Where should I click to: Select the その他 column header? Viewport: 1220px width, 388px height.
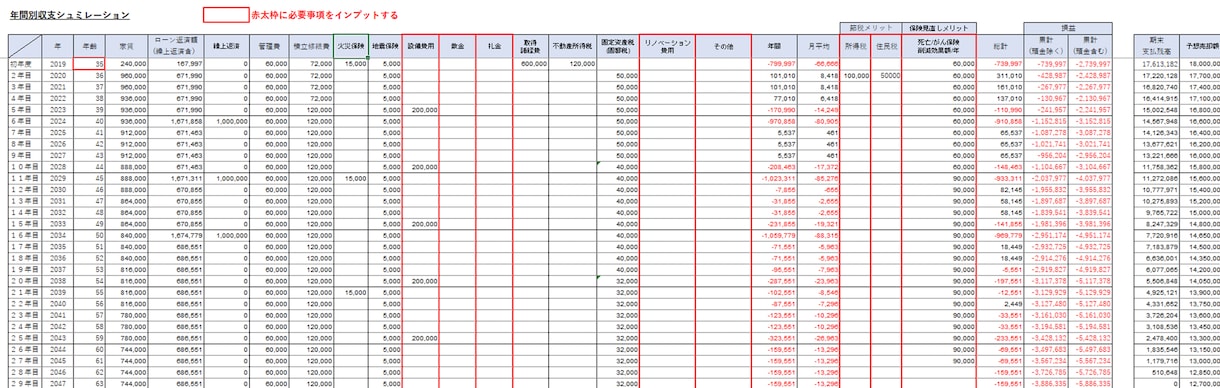point(723,46)
